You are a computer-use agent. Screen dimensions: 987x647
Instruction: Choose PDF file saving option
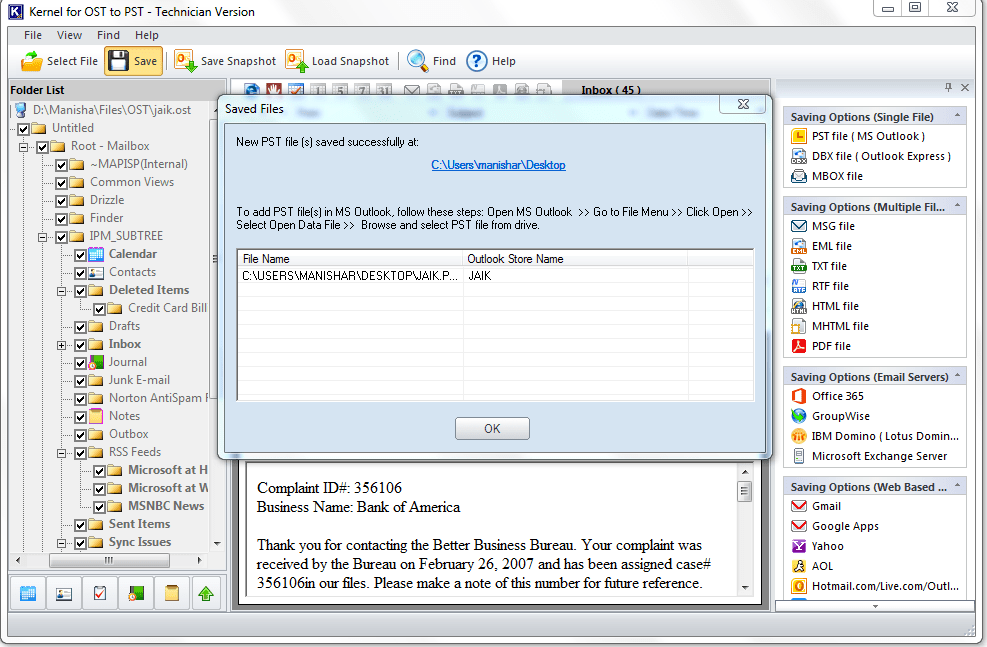pos(821,346)
